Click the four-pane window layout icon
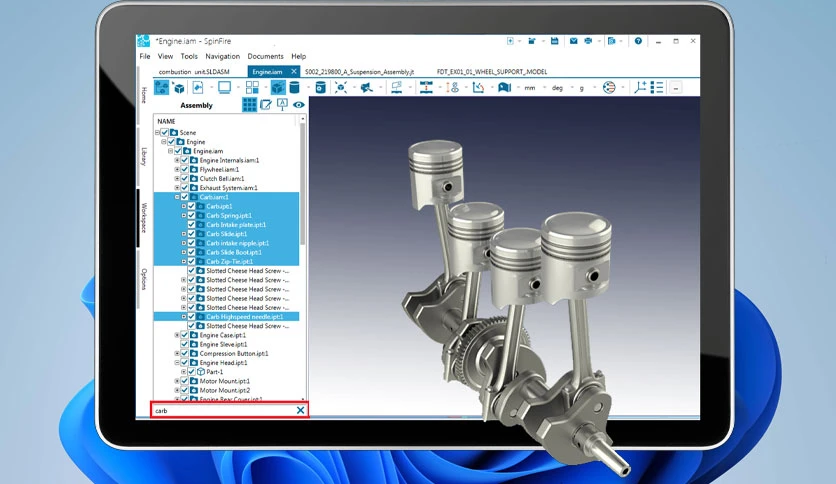The image size is (836, 484). click(x=252, y=87)
